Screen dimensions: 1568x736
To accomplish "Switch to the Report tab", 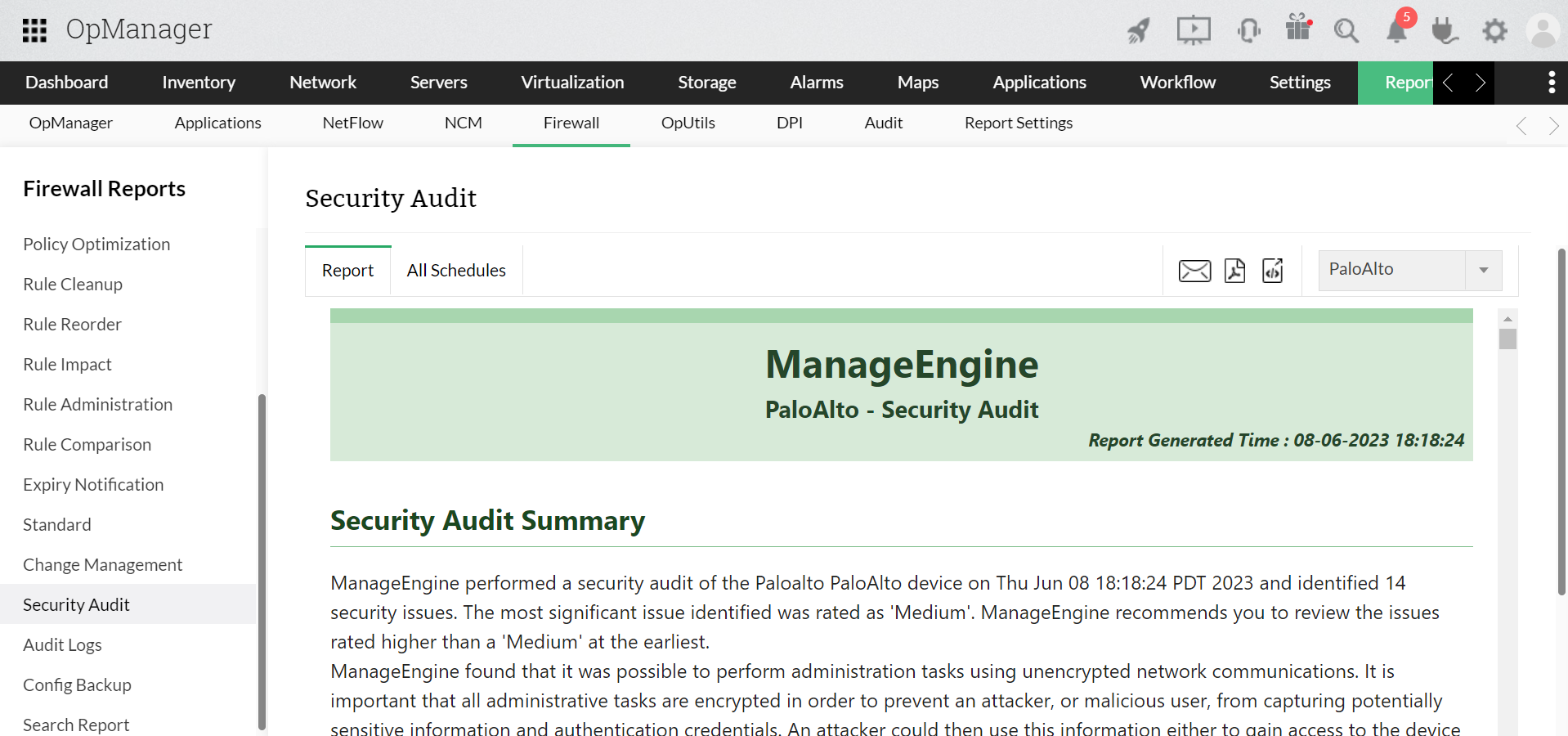I will [x=347, y=271].
